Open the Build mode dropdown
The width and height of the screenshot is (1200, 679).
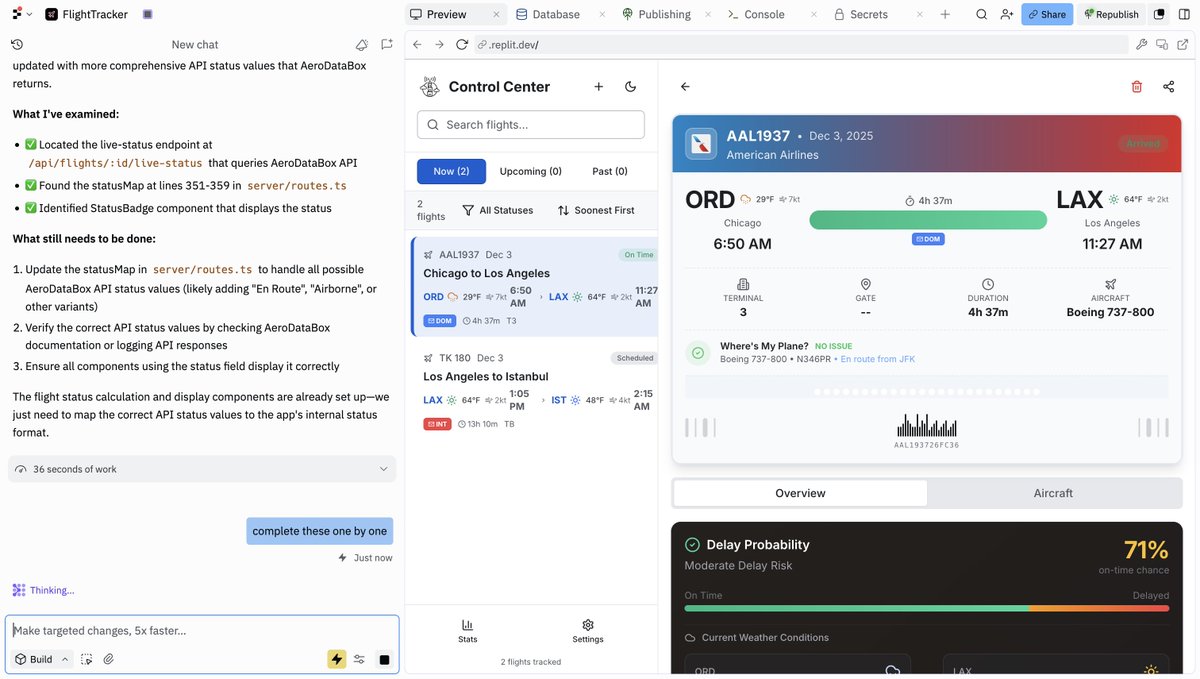(x=42, y=659)
